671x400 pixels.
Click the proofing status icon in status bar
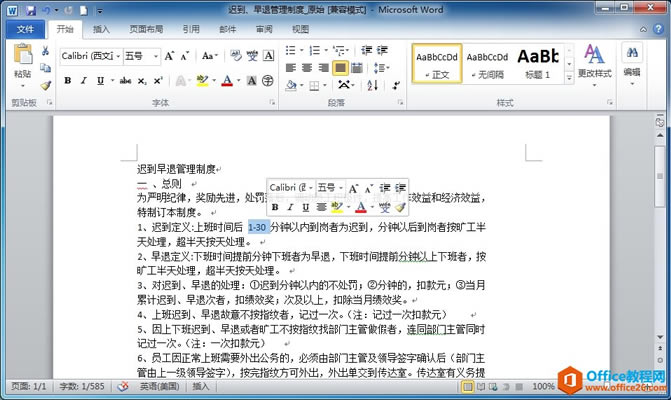(x=123, y=386)
